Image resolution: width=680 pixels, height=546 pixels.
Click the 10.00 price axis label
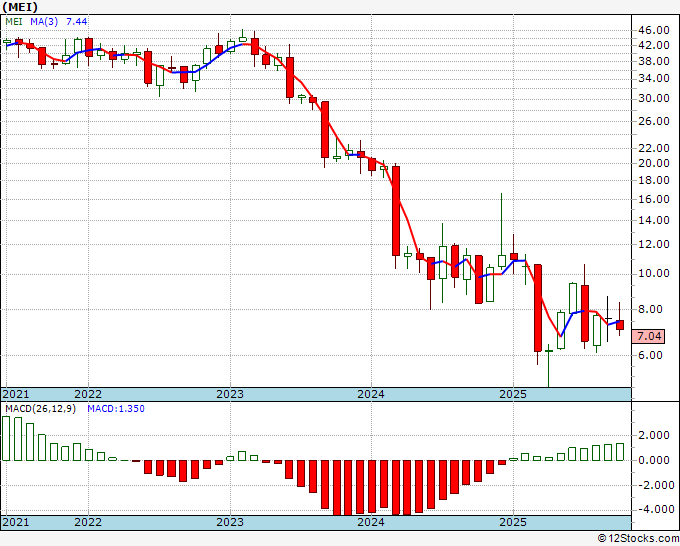pyautogui.click(x=654, y=274)
